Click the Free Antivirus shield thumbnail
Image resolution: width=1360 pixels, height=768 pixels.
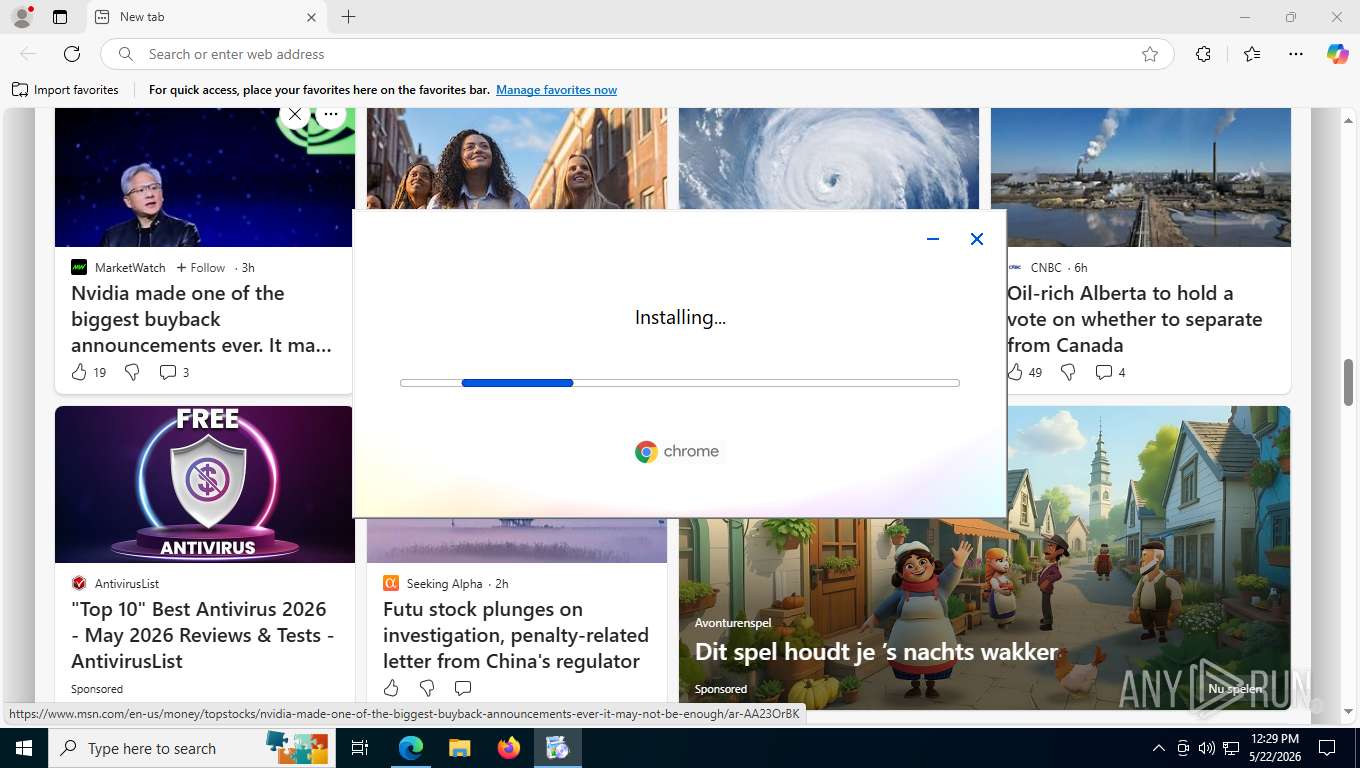pos(205,484)
